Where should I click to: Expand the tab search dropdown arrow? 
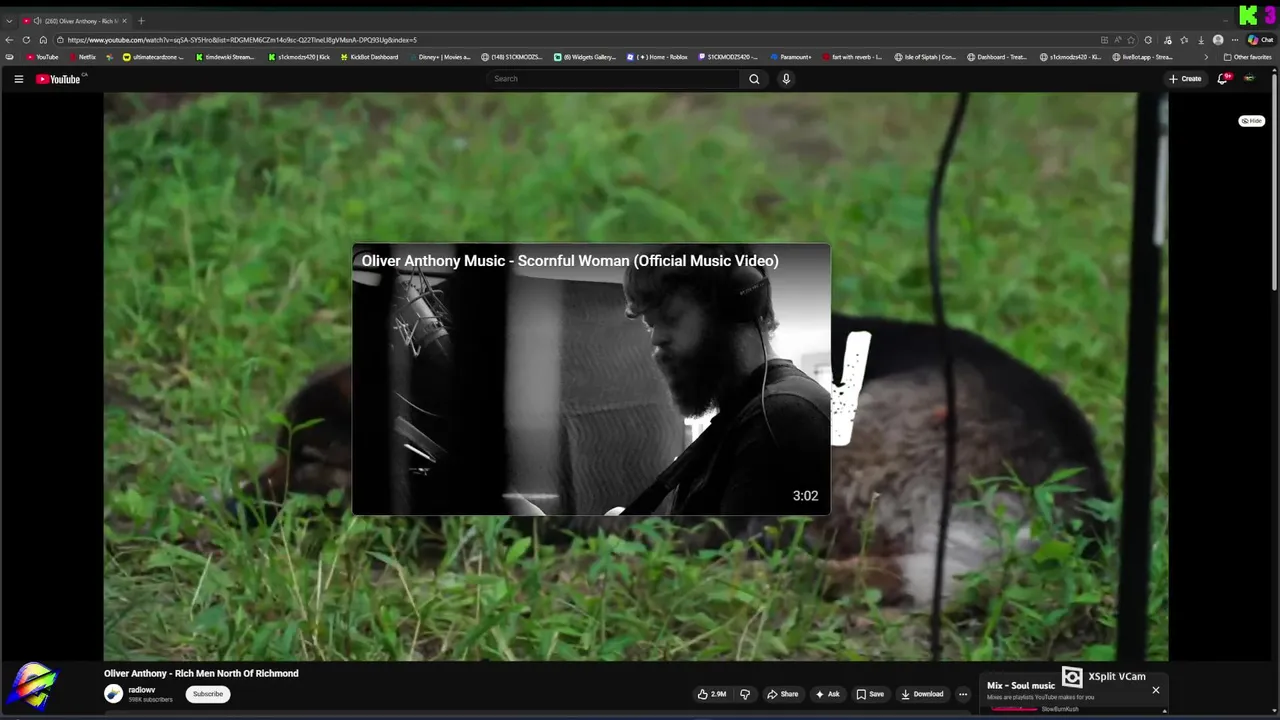9,21
